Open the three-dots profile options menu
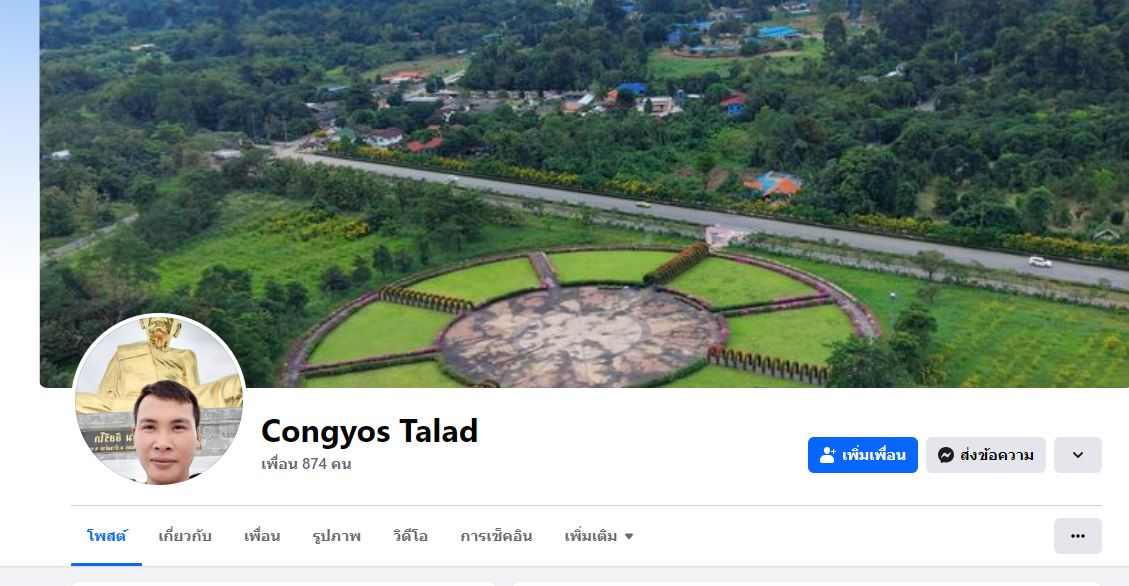1129x586 pixels. (1078, 536)
